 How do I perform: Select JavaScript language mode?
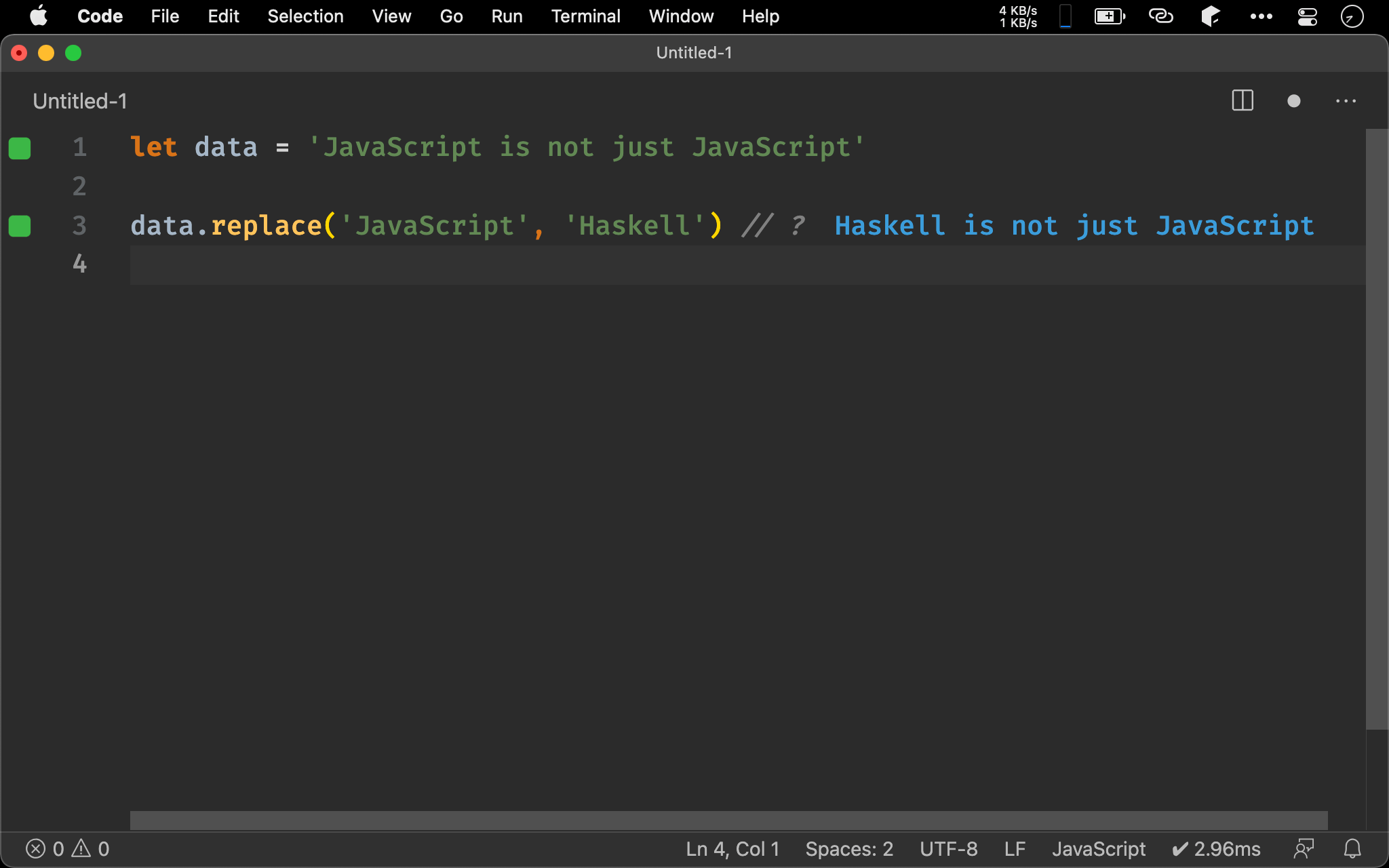pos(1099,849)
